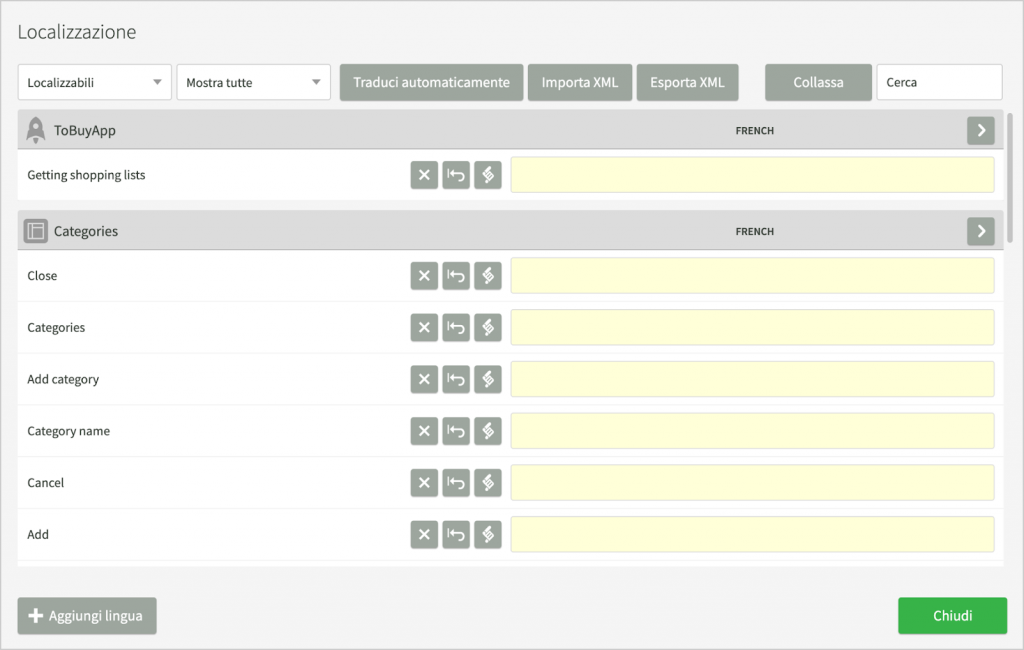The image size is (1024, 650).
Task: Clear translation for Getting shopping lists
Action: point(424,175)
